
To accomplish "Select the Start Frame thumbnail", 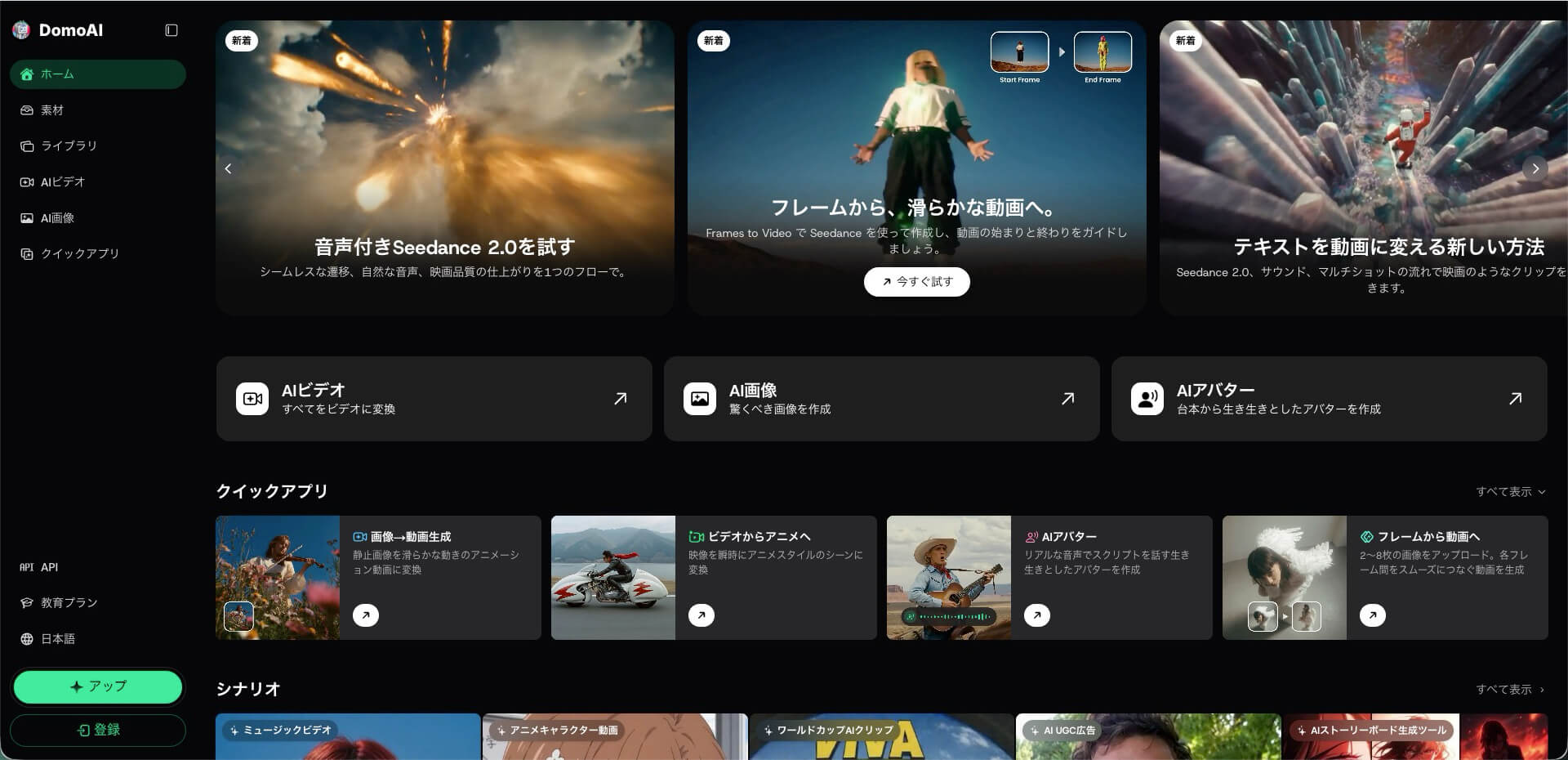I will point(1019,52).
